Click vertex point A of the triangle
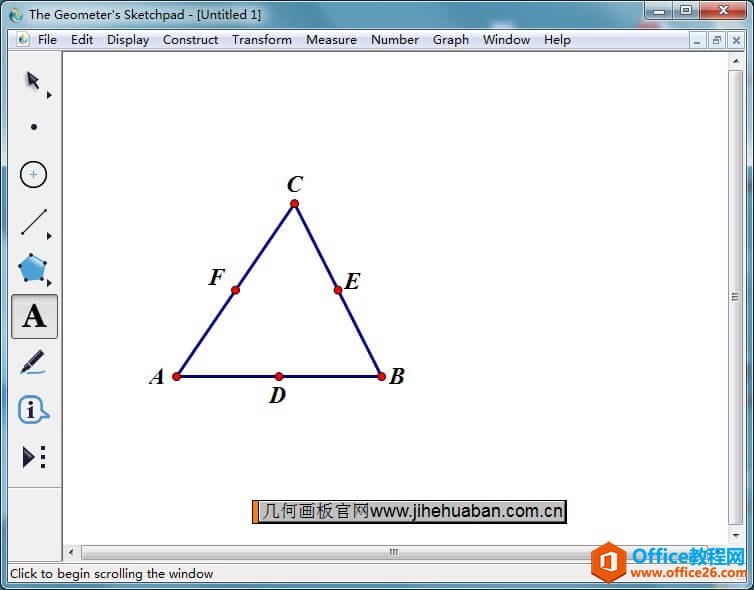The height and width of the screenshot is (590, 754). click(x=176, y=377)
